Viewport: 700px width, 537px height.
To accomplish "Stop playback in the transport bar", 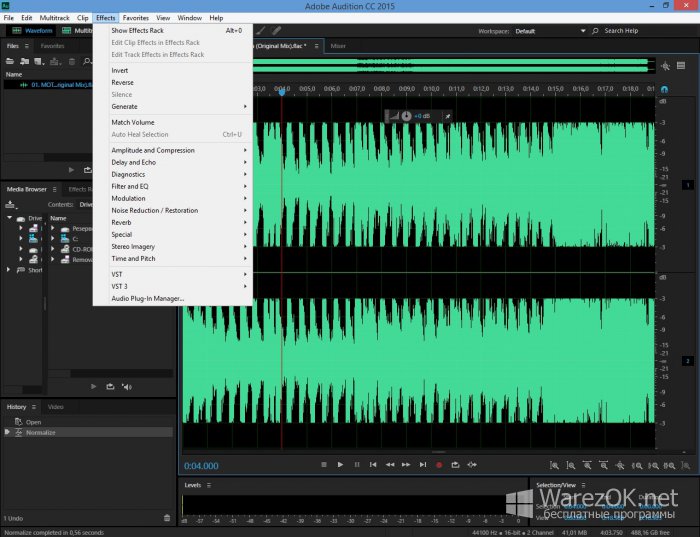I will coord(324,465).
